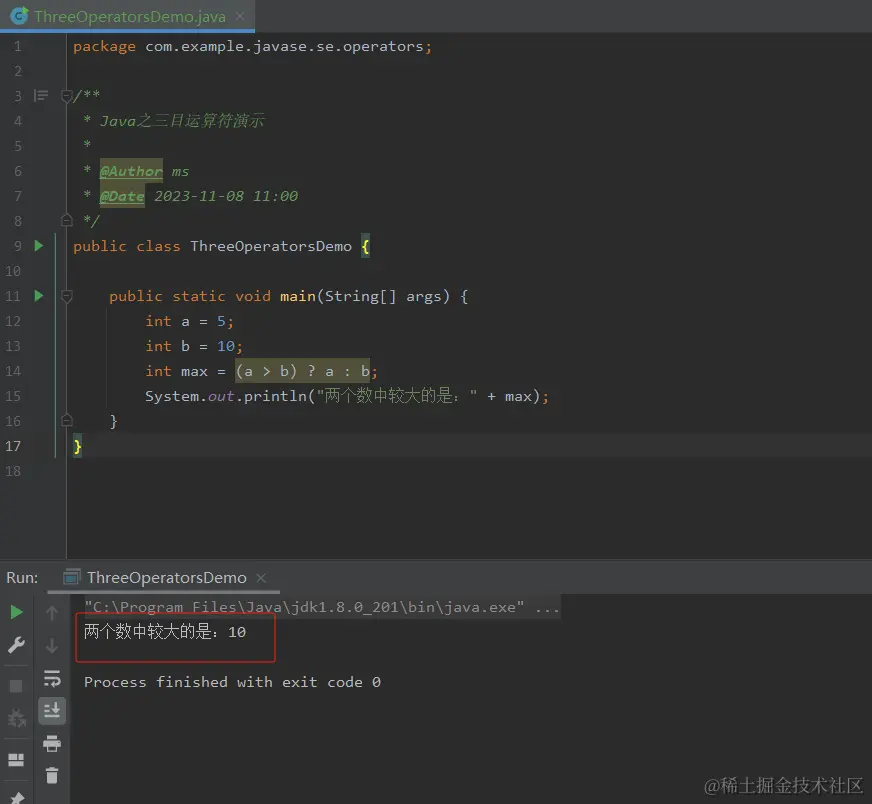This screenshot has height=804, width=872.
Task: Open the ThreeOperatorsDemo.java editor tab
Action: tap(129, 17)
